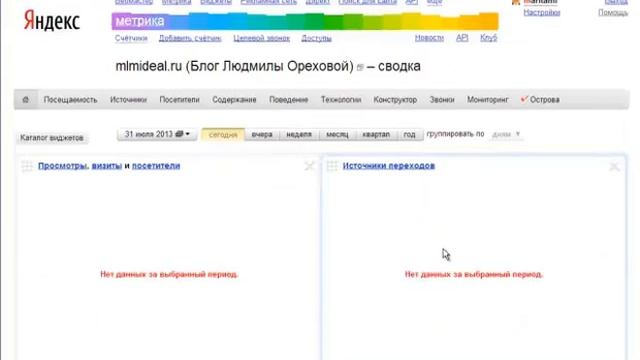Open the Источники menu

click(x=128, y=100)
